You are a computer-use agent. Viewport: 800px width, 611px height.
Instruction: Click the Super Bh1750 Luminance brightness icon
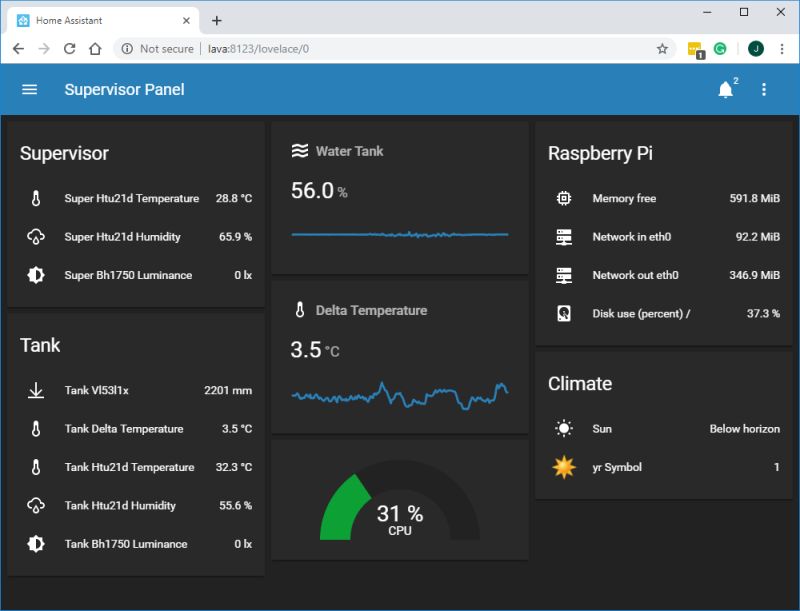point(36,275)
